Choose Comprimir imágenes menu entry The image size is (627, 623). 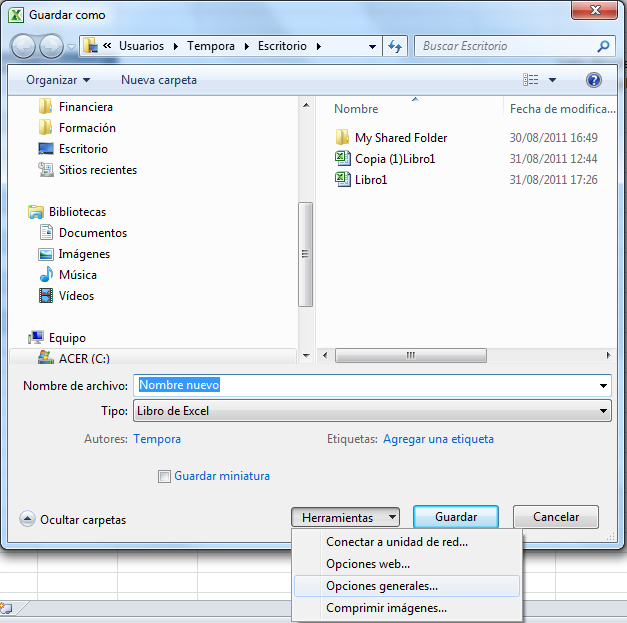coord(407,608)
